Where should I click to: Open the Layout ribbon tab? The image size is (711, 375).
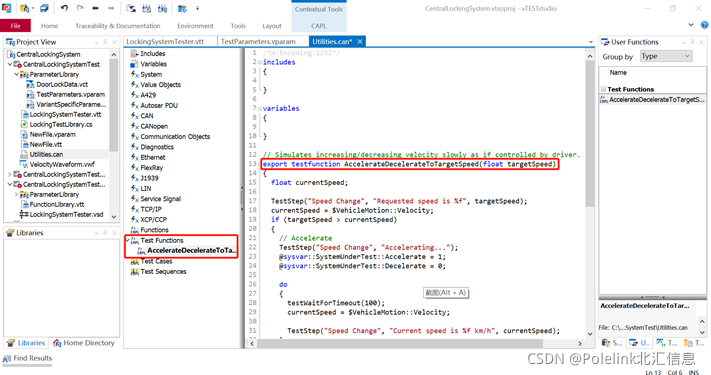pos(272,26)
